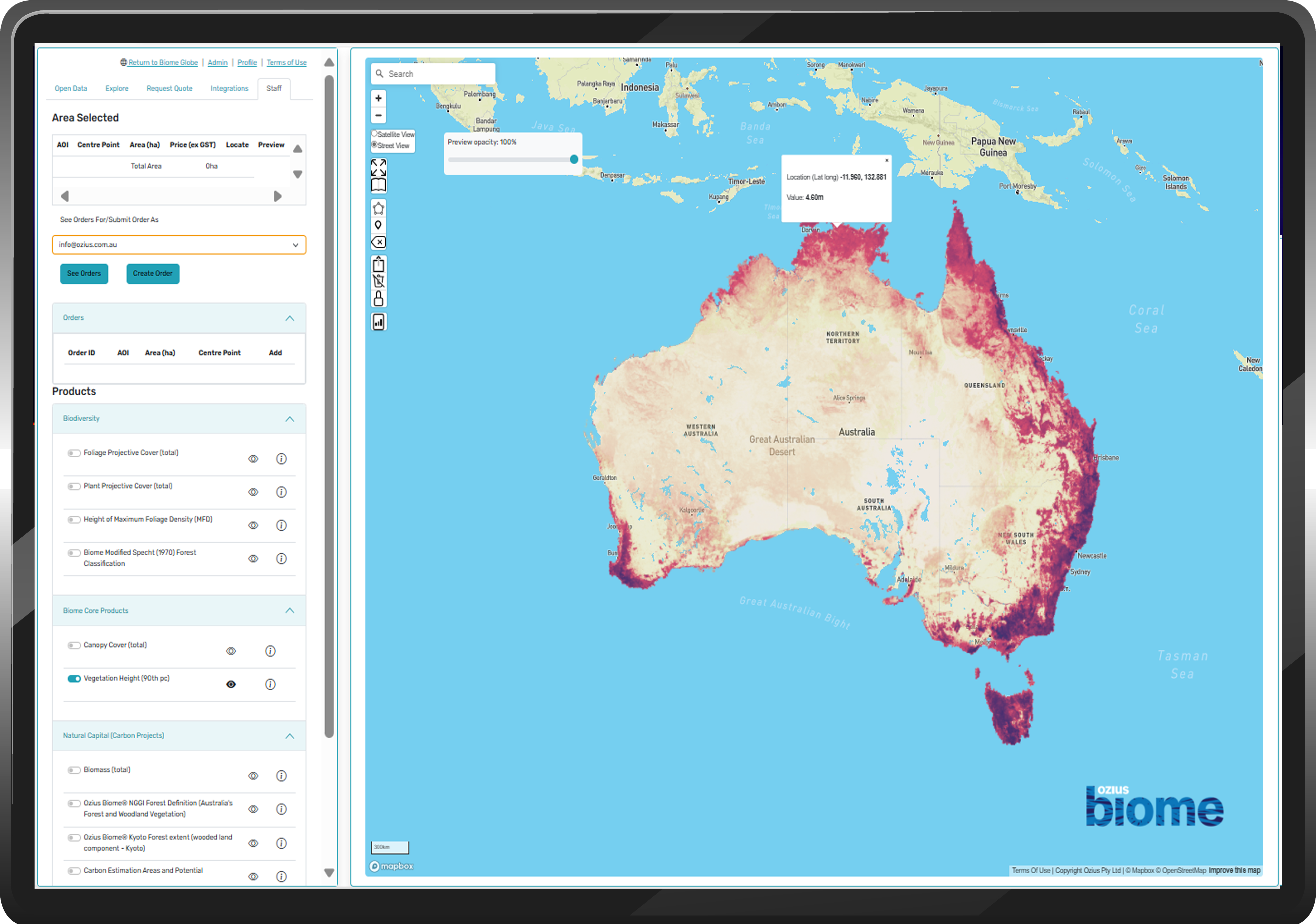This screenshot has width=1316, height=924.
Task: Collapse the Orders panel chevron
Action: pyautogui.click(x=289, y=318)
